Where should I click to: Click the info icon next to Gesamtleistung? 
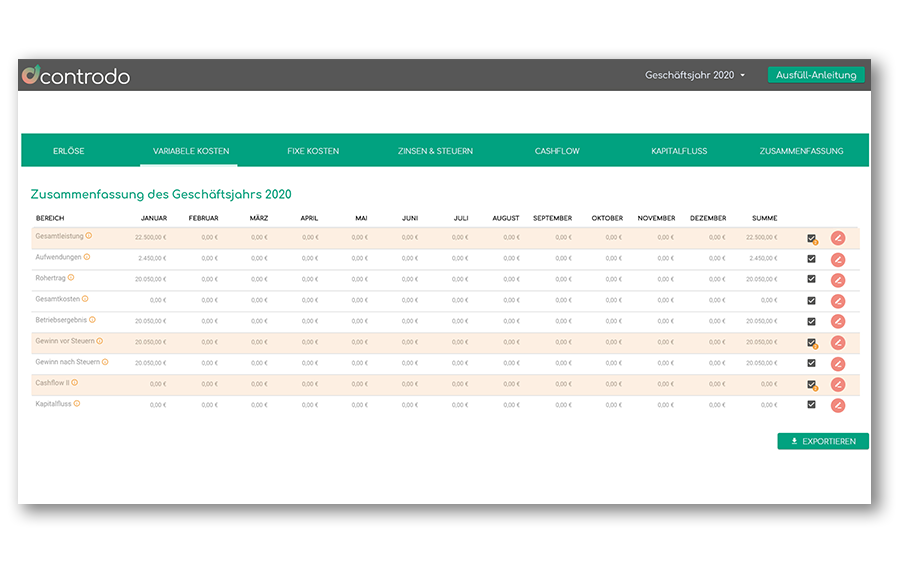pyautogui.click(x=88, y=236)
